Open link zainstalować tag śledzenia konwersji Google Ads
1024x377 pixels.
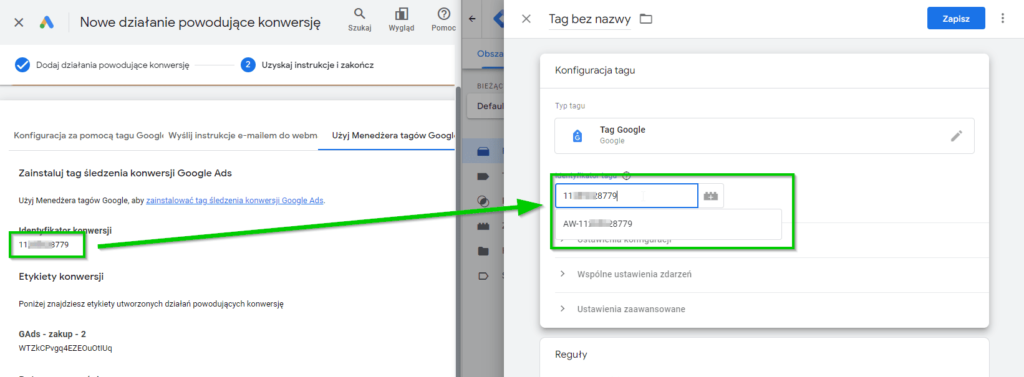tap(235, 200)
